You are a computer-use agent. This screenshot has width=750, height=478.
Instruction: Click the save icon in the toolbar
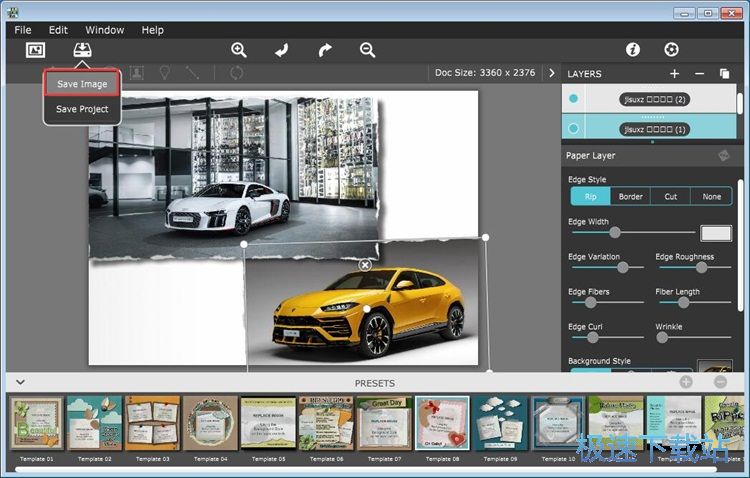click(x=82, y=50)
